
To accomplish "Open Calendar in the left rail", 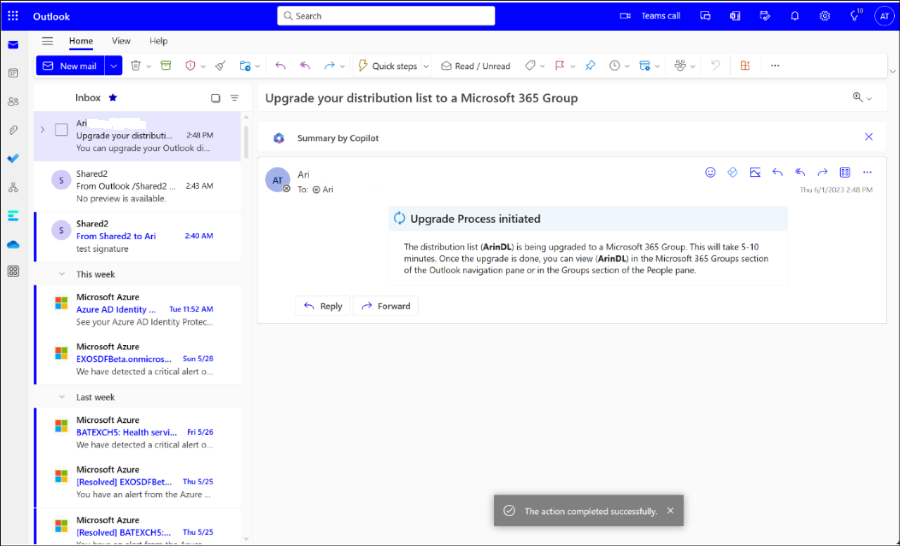I will click(13, 73).
